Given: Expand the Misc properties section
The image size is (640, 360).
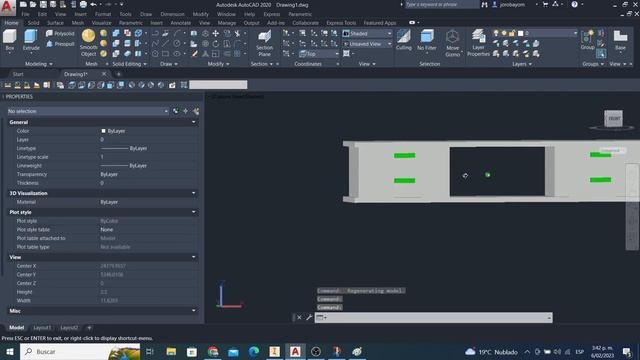Looking at the screenshot, I should [x=193, y=311].
